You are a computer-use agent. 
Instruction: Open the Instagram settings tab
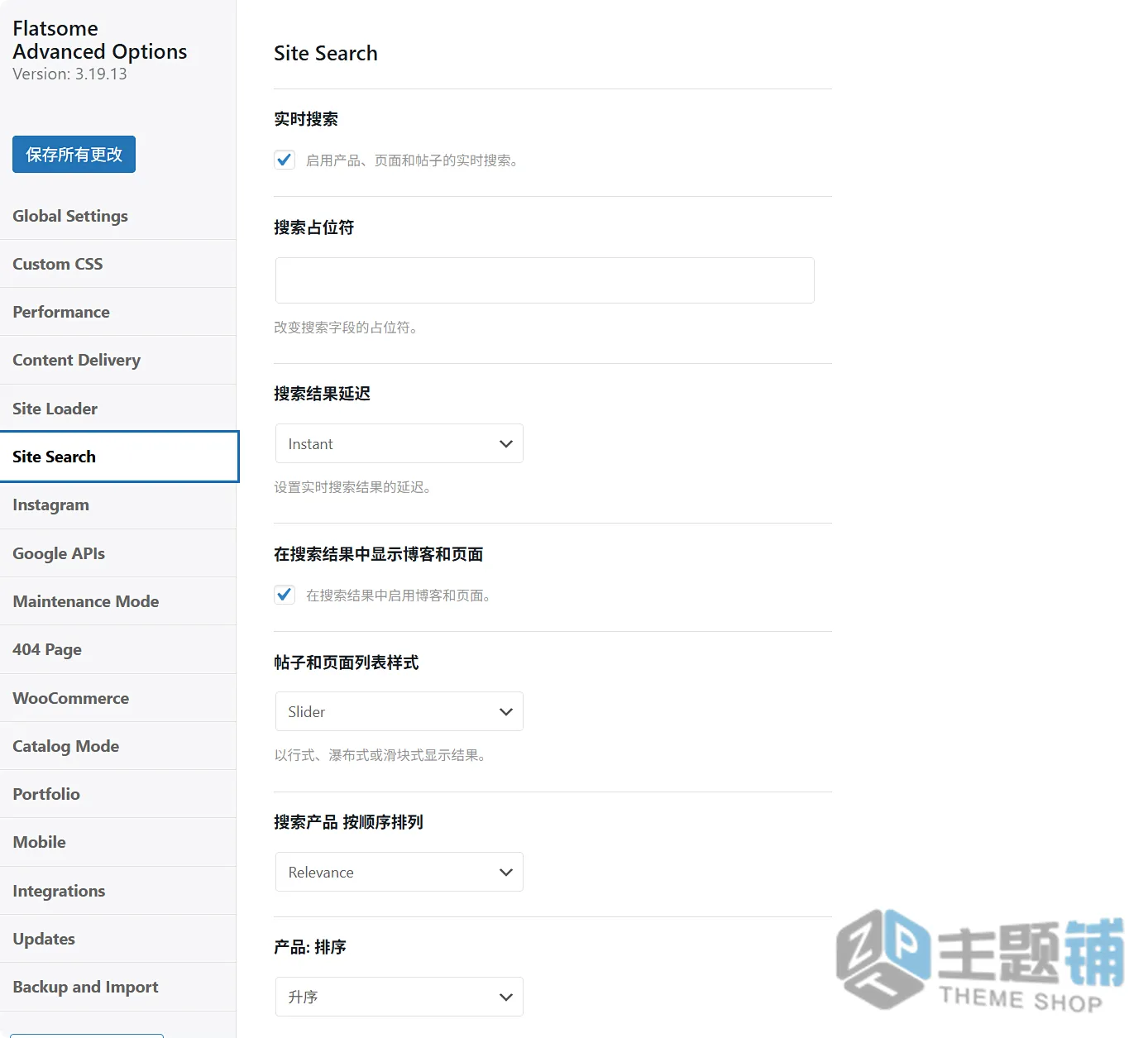point(118,505)
